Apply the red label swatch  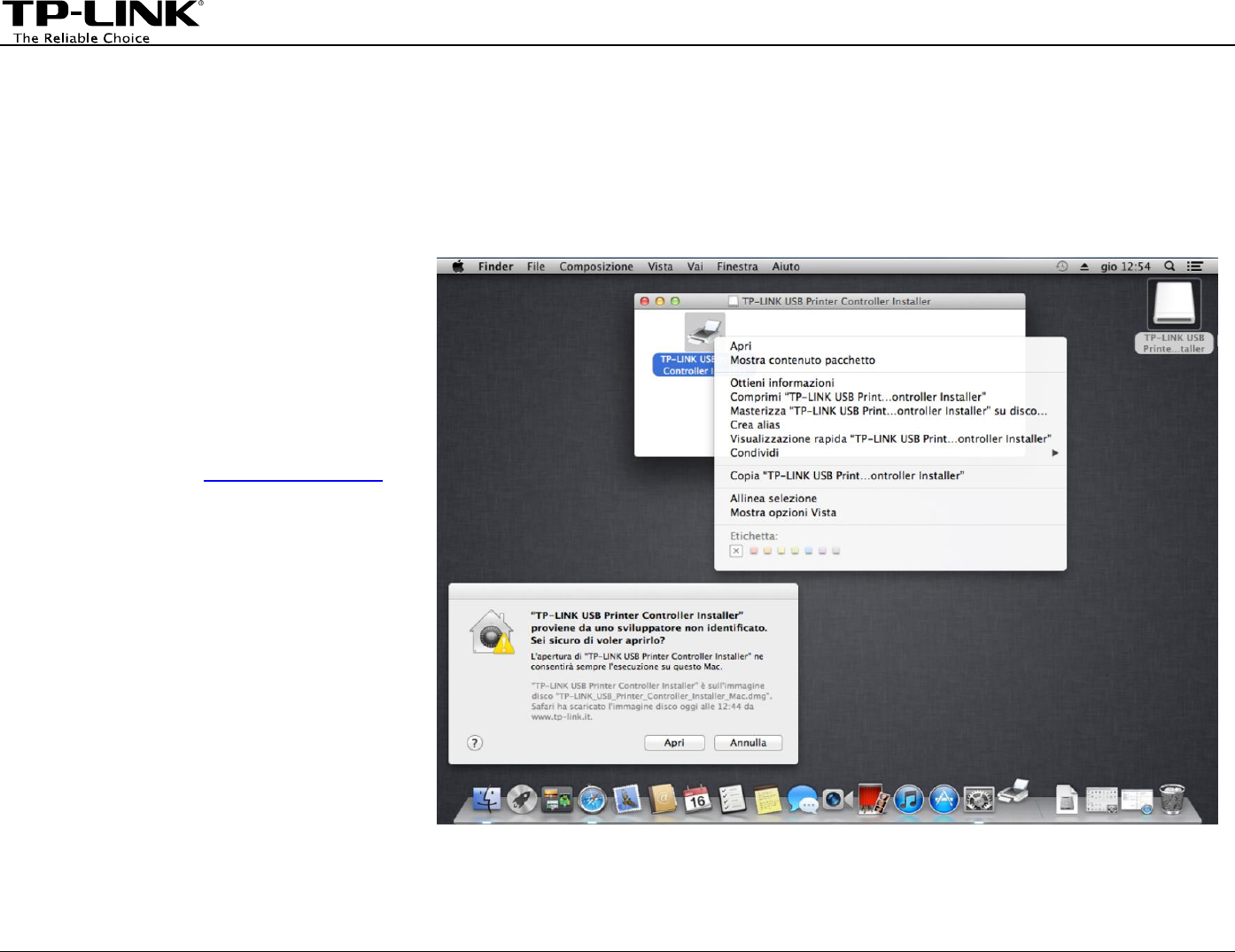pyautogui.click(x=754, y=551)
